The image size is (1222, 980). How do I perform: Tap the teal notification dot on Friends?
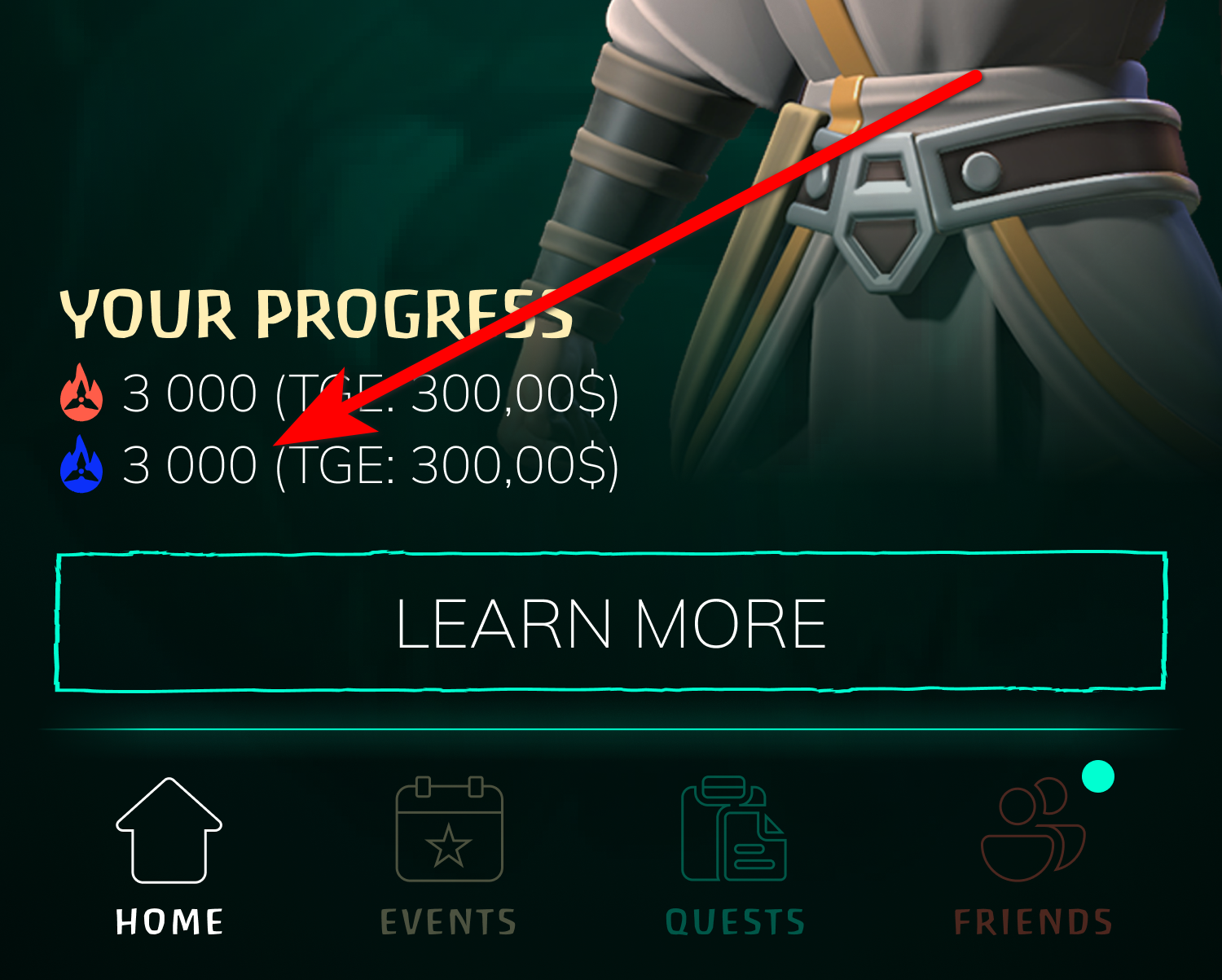click(x=1097, y=776)
